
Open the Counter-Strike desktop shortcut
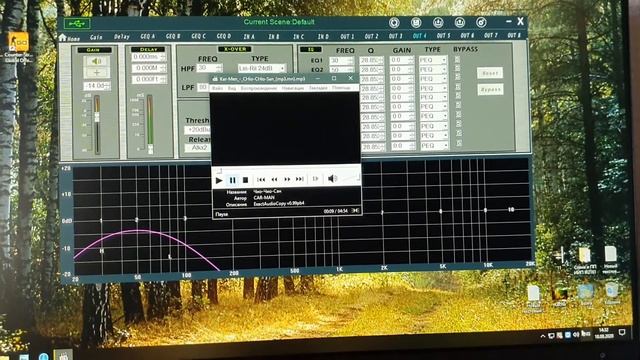(x=18, y=47)
